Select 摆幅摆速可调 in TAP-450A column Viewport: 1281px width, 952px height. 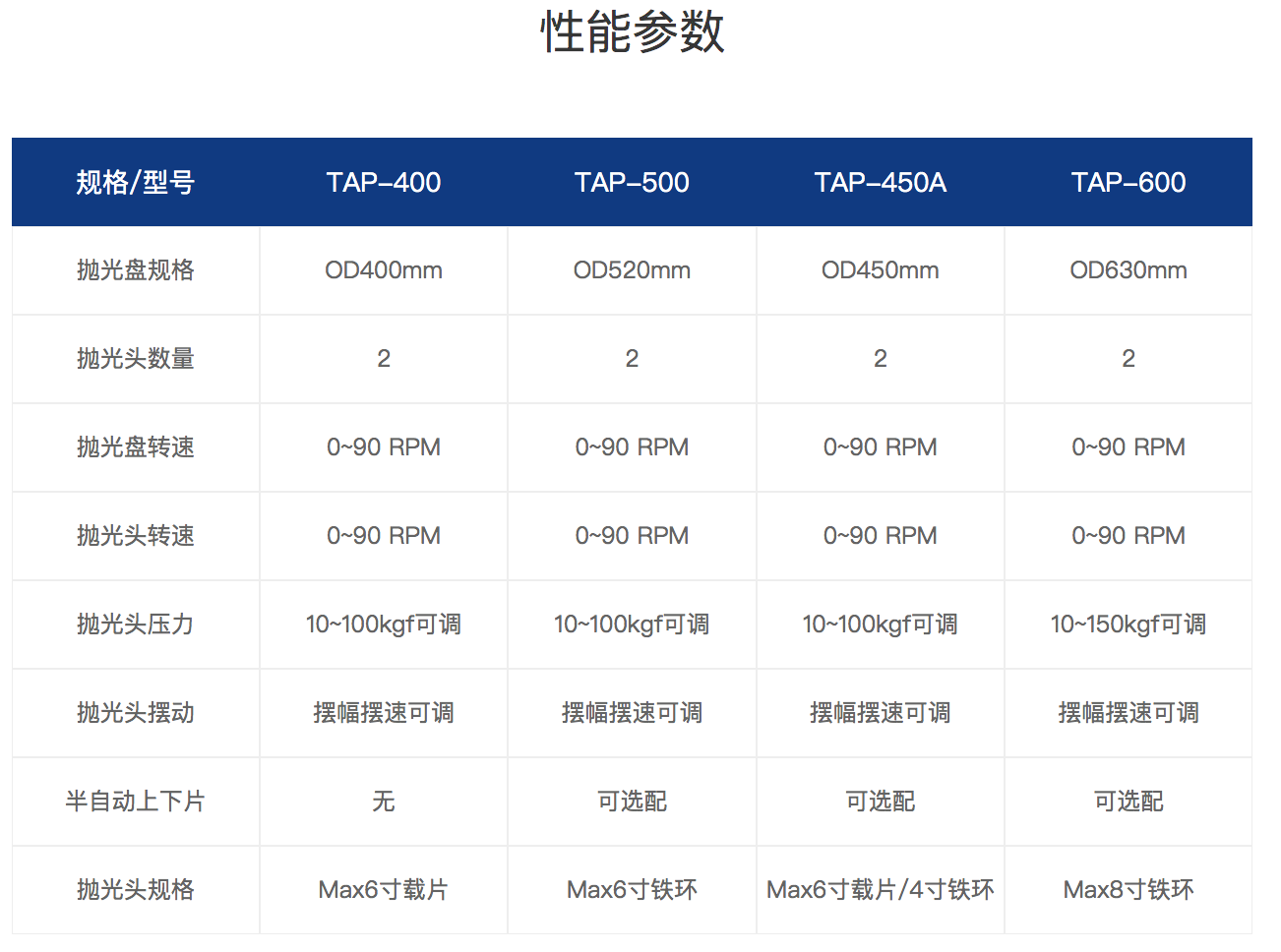coord(881,713)
